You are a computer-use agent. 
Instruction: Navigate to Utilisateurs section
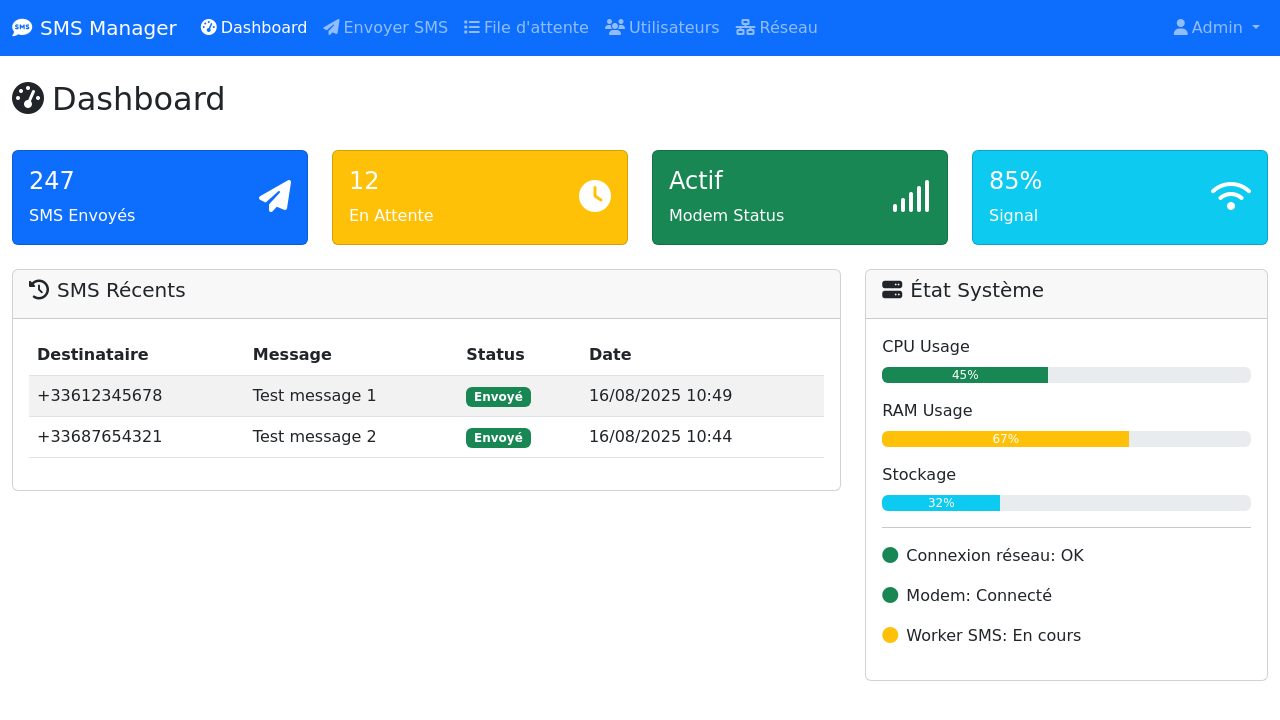662,28
